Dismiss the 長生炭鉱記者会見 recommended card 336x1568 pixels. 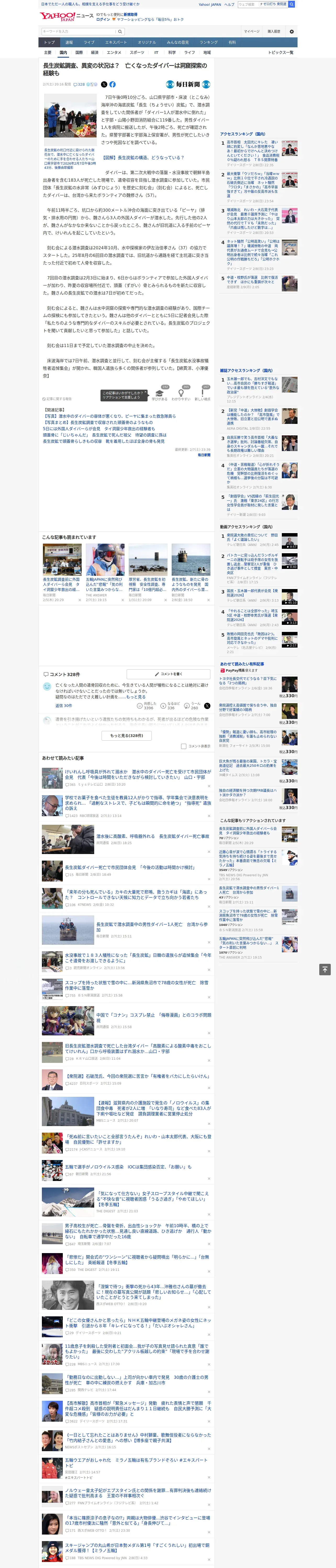point(79,600)
